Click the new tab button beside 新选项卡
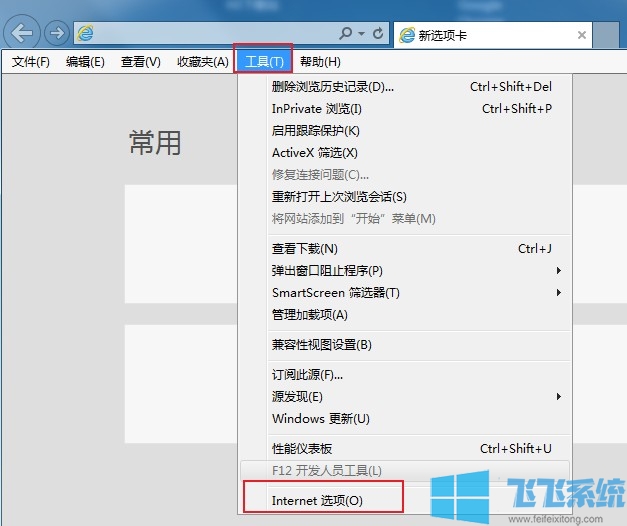 tap(606, 35)
